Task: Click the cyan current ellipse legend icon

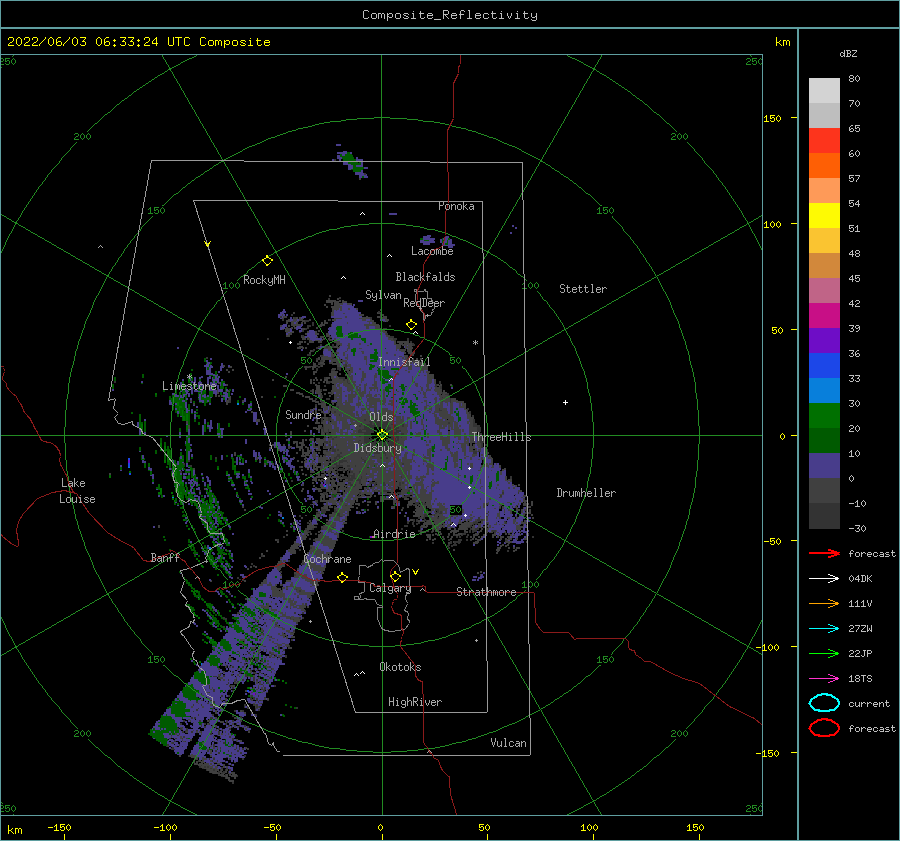Action: [824, 703]
